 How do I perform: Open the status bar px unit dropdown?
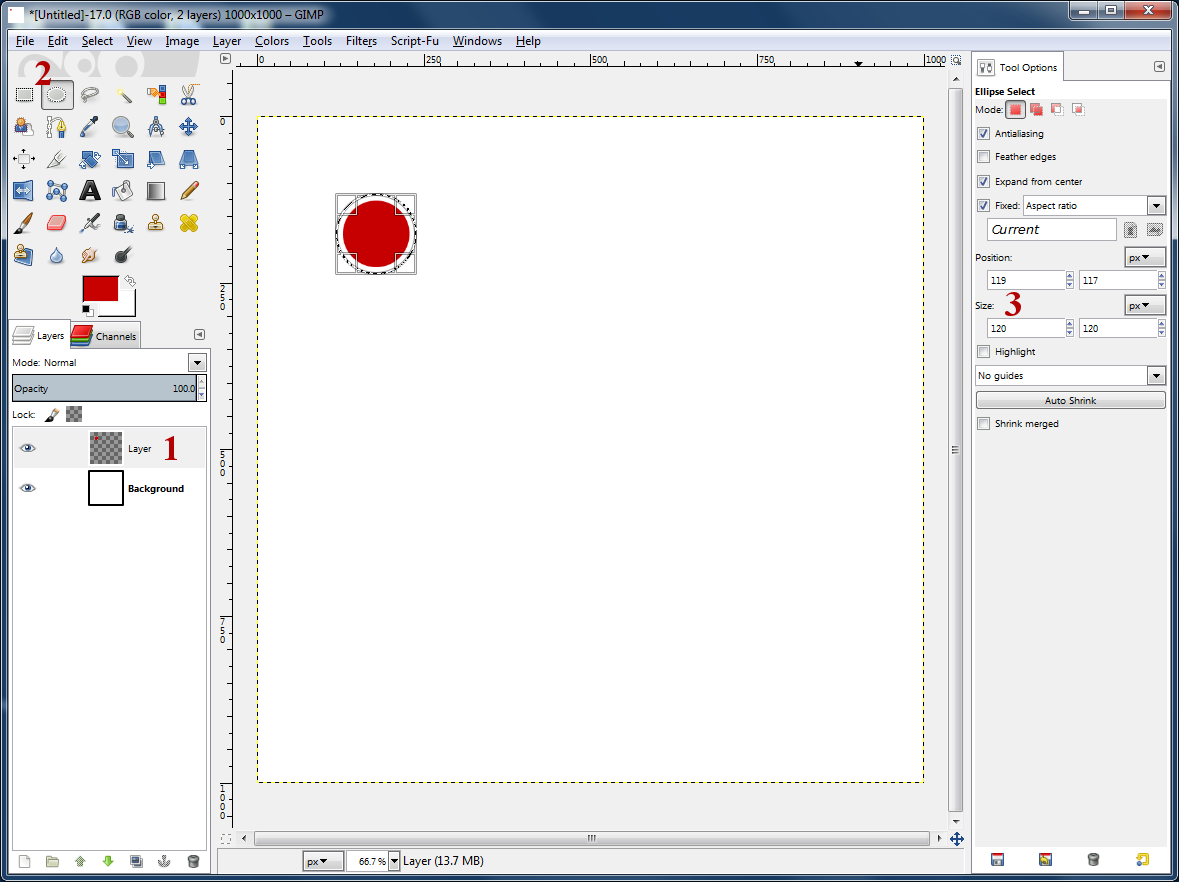pos(323,861)
